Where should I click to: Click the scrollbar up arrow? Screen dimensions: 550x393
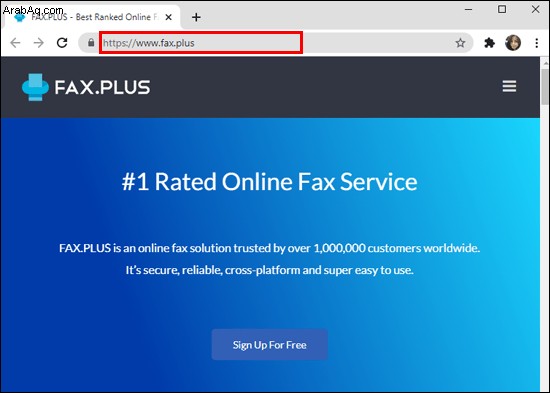[x=545, y=63]
